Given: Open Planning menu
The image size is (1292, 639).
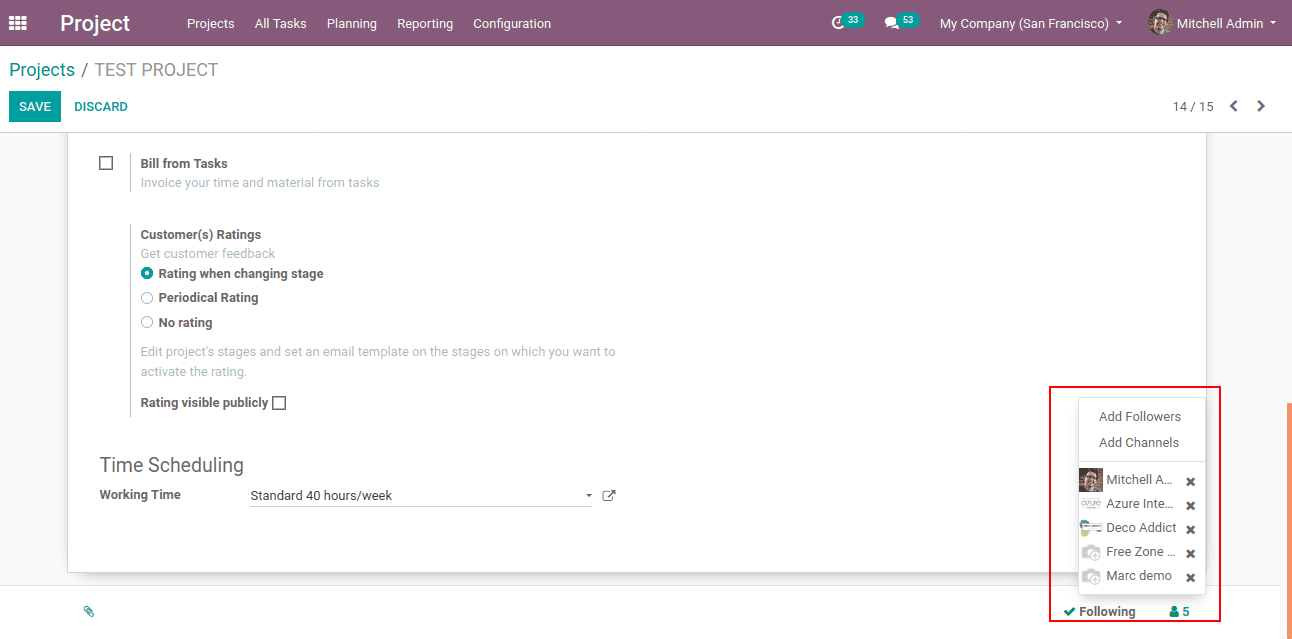Looking at the screenshot, I should coord(352,23).
